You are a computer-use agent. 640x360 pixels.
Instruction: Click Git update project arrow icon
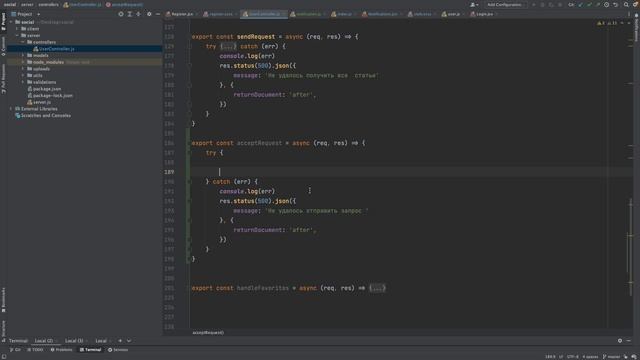(580, 4)
